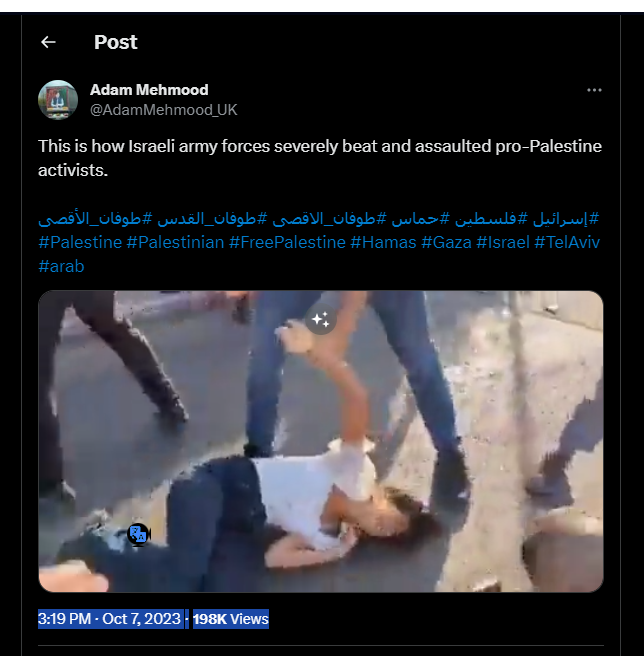The width and height of the screenshot is (644, 656).
Task: Open the @AdamMehmood_UK handle
Action: [164, 110]
